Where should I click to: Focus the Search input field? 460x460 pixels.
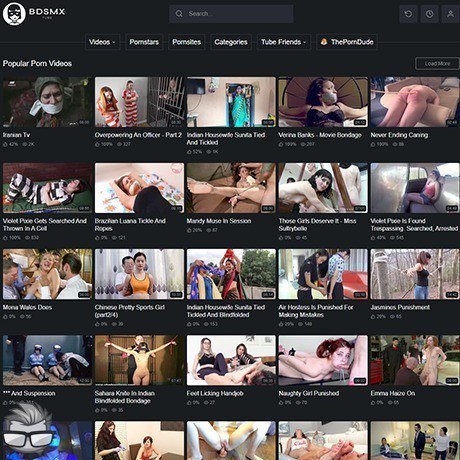pos(231,14)
